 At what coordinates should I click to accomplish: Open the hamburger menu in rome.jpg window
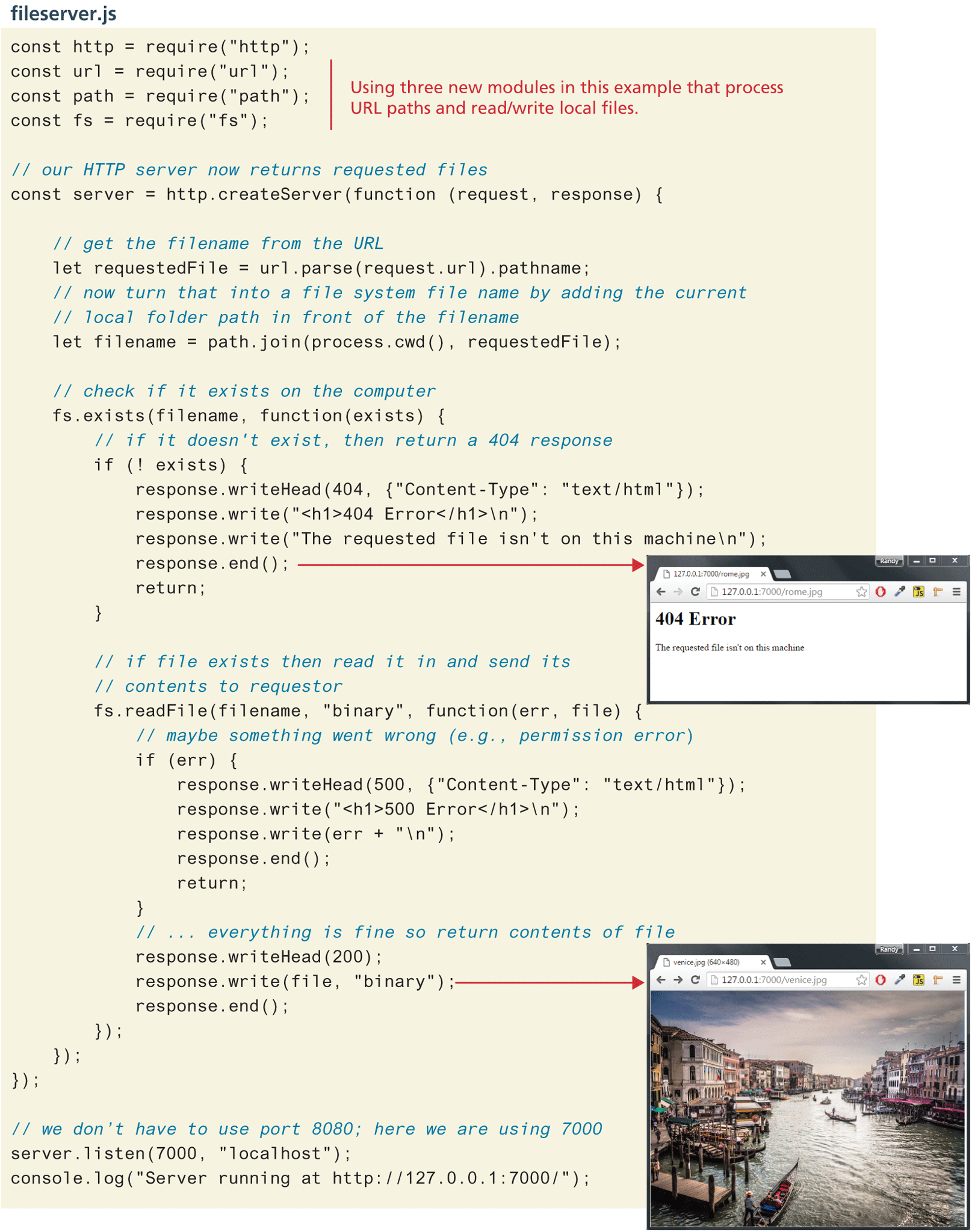point(956,592)
